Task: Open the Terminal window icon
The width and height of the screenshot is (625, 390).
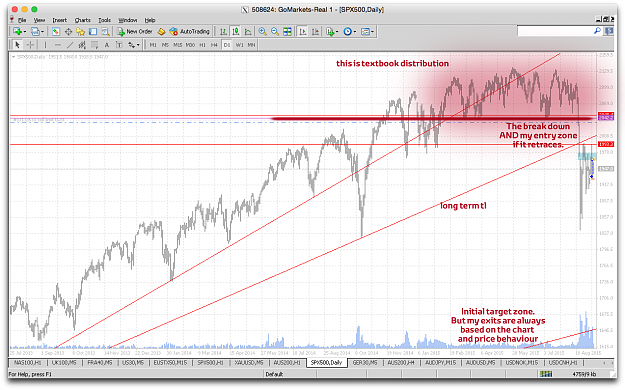Action: point(93,32)
